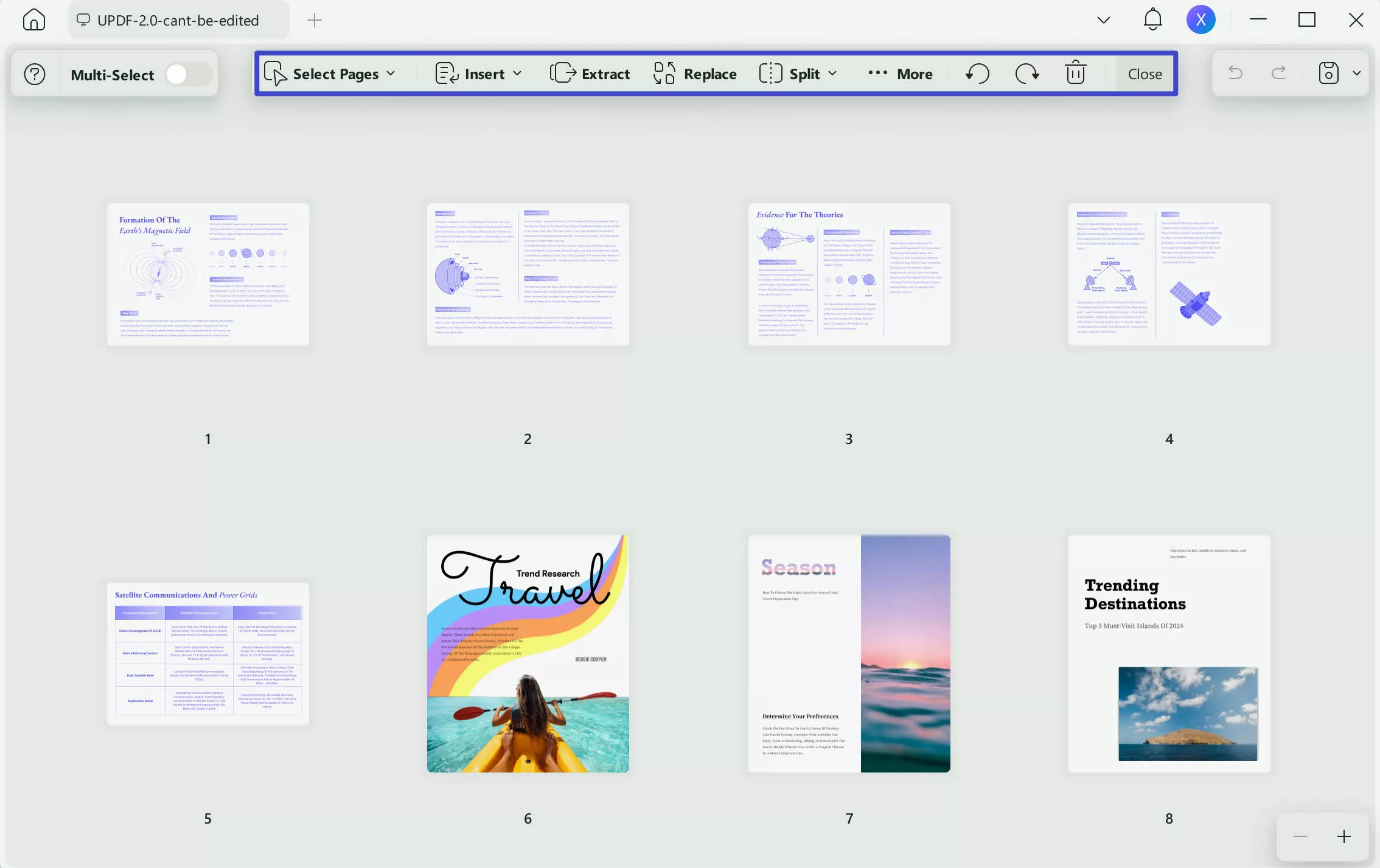Click the Close button to exit organize mode

click(1145, 73)
